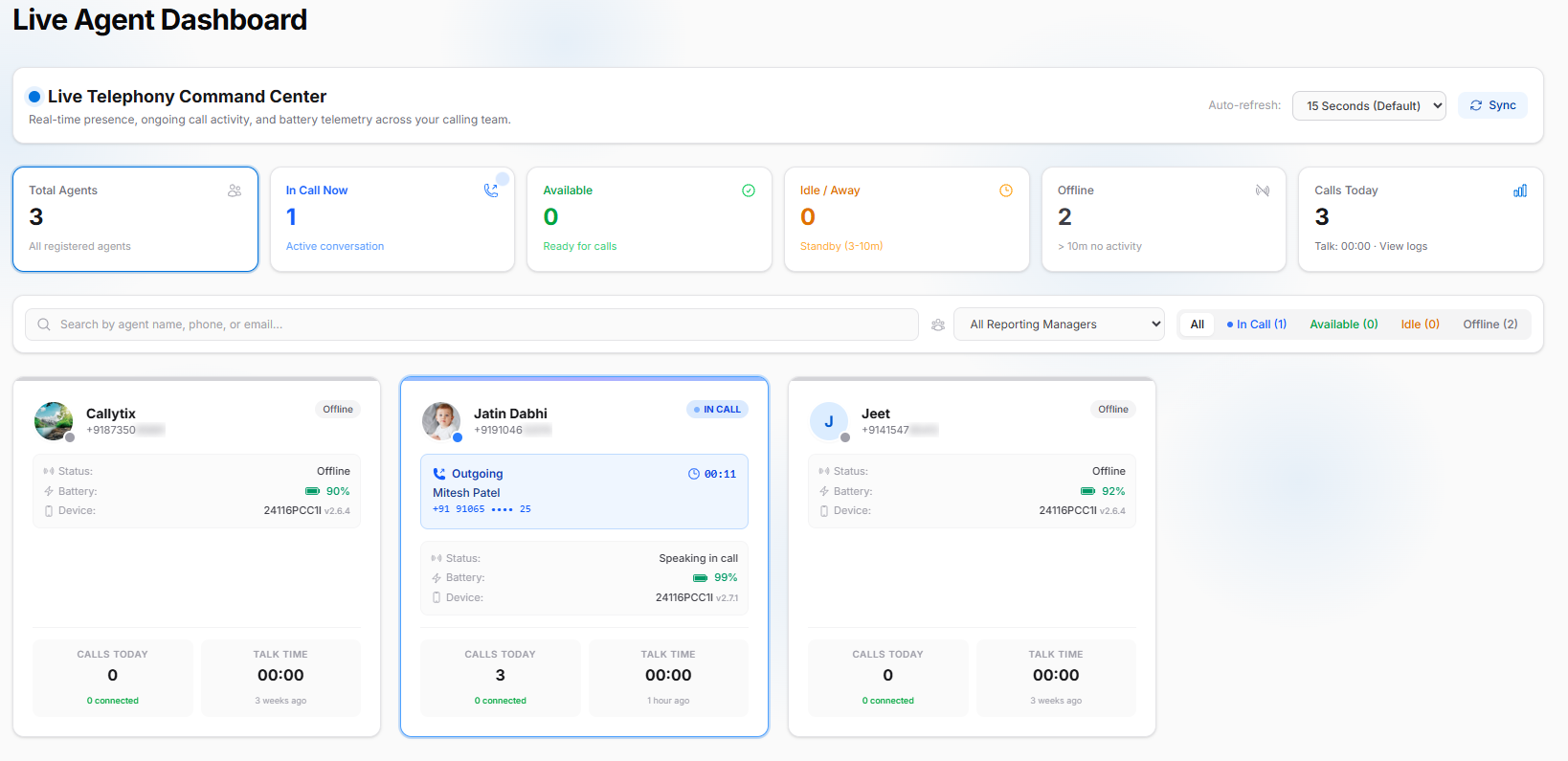The width and height of the screenshot is (1568, 761).
Task: Click Jeet's J initial avatar
Action: point(829,421)
